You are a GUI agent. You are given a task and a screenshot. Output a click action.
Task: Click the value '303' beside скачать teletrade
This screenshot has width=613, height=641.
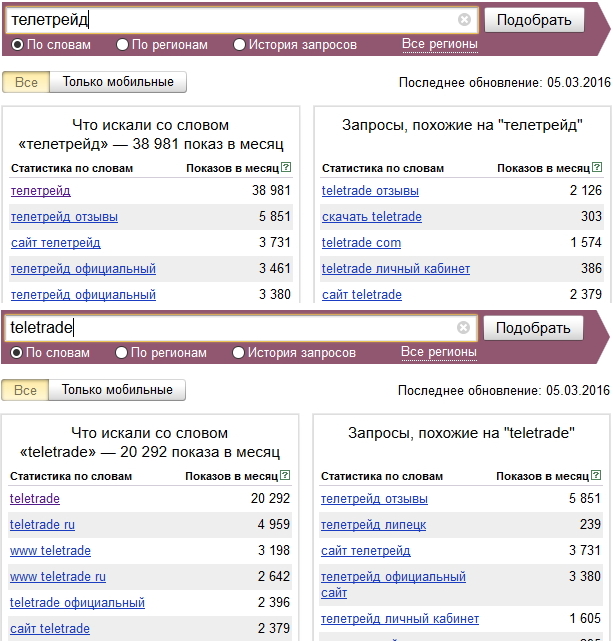[591, 216]
